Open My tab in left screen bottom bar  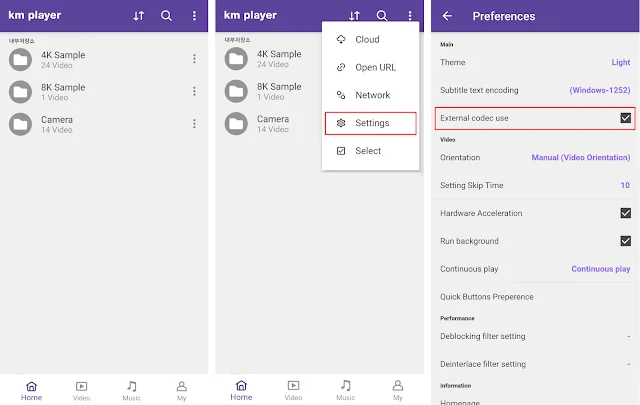pyautogui.click(x=182, y=391)
